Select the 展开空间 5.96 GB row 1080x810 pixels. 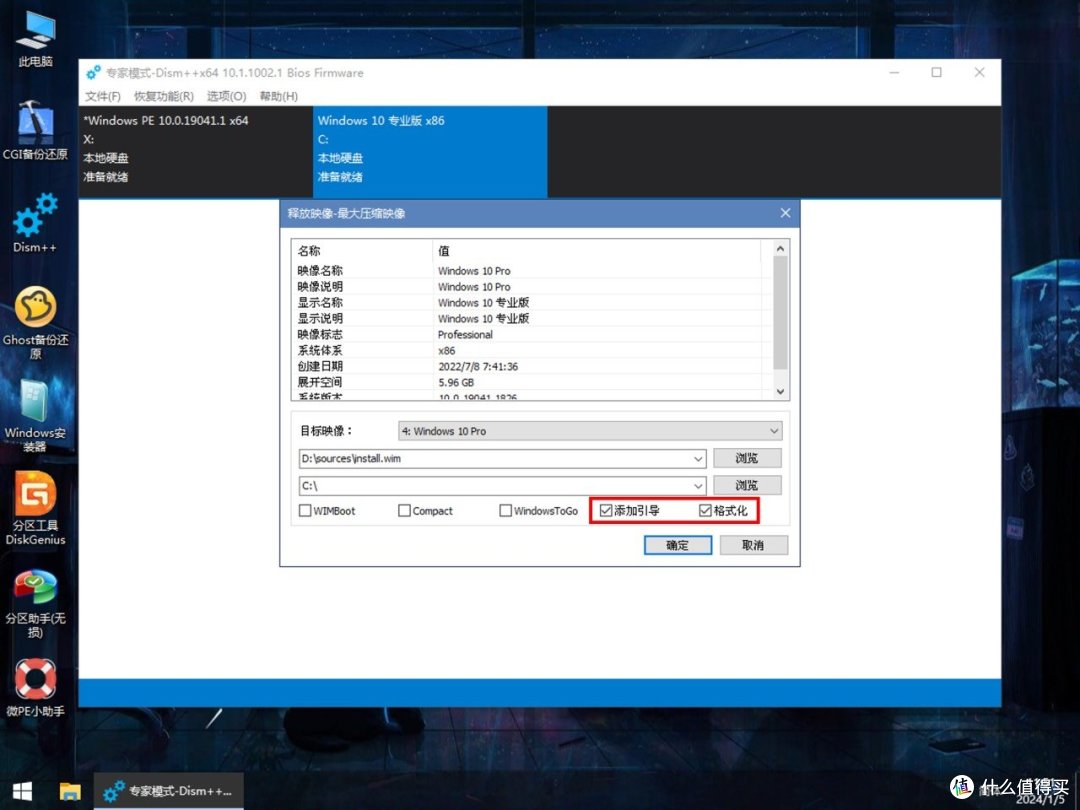coord(527,382)
